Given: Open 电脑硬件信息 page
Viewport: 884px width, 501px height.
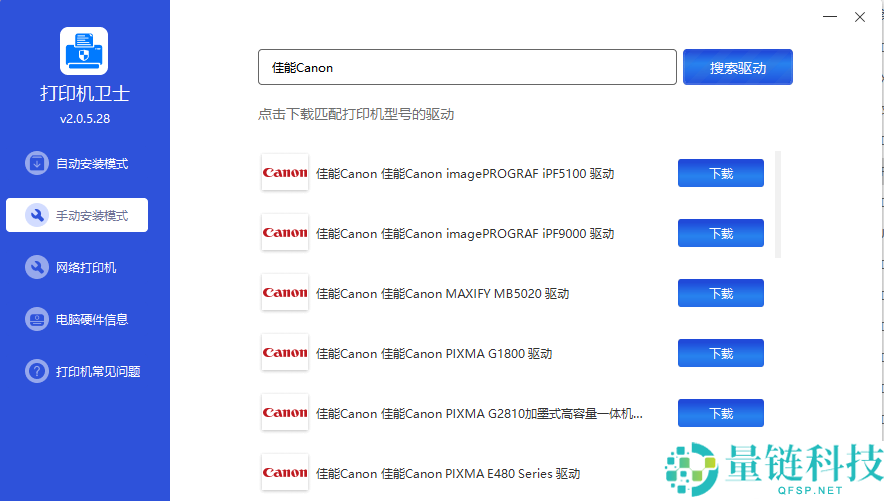Looking at the screenshot, I should (x=77, y=320).
